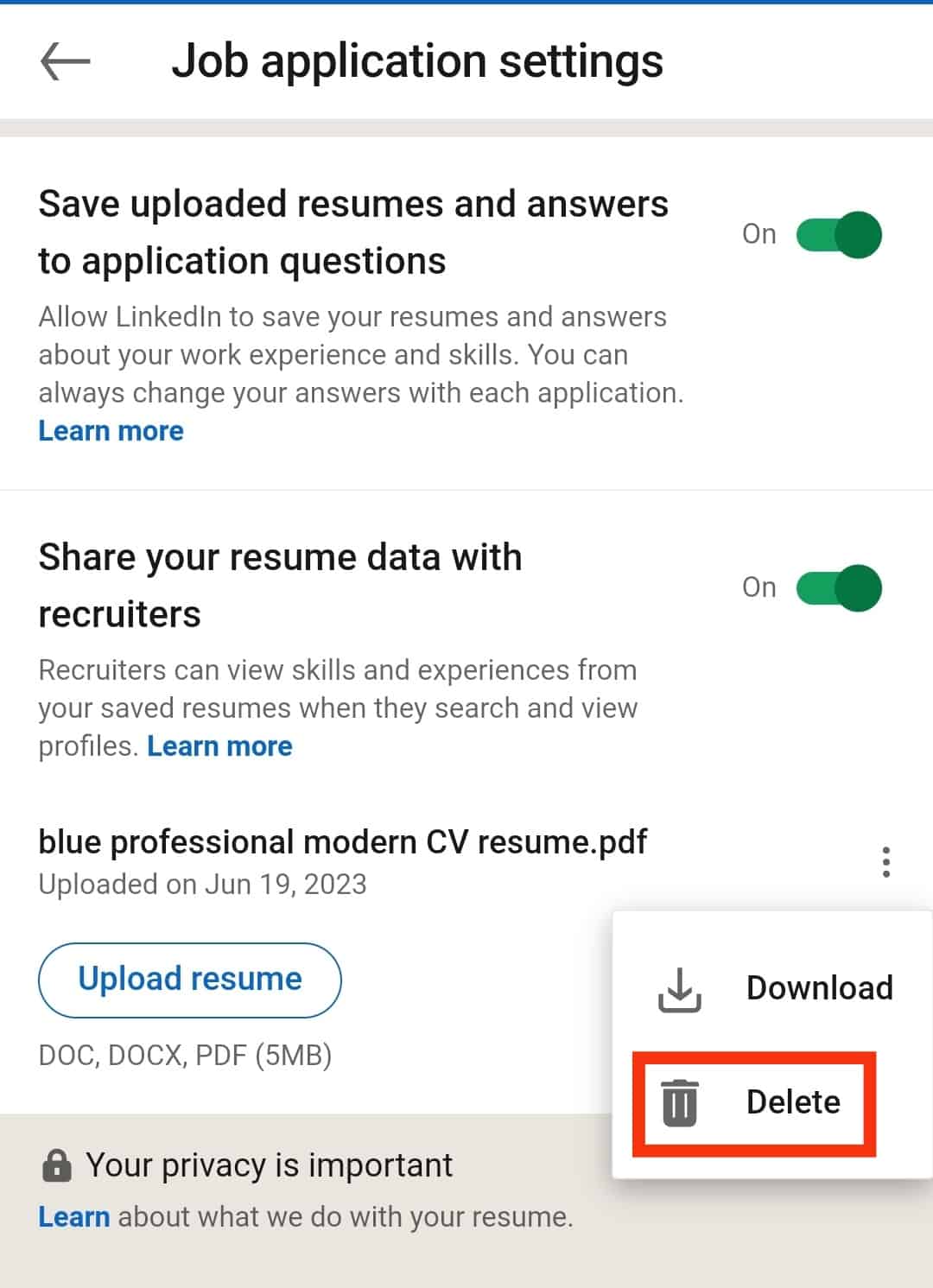Image resolution: width=933 pixels, height=1288 pixels.
Task: Click the DOC, DOCX, PDF (5MB) format hint
Action: click(x=185, y=1055)
